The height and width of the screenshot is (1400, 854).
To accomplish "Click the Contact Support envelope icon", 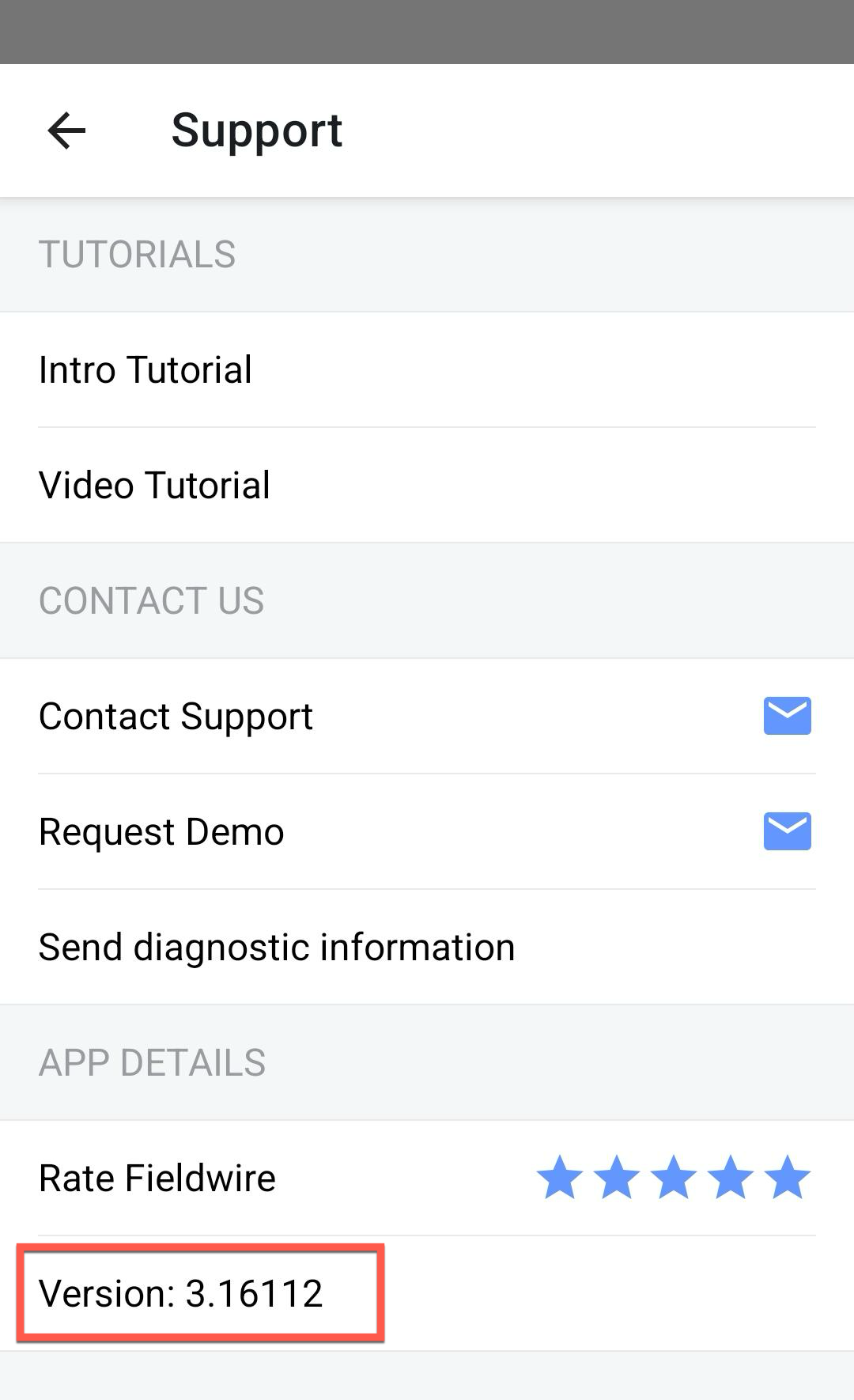I will tap(787, 716).
